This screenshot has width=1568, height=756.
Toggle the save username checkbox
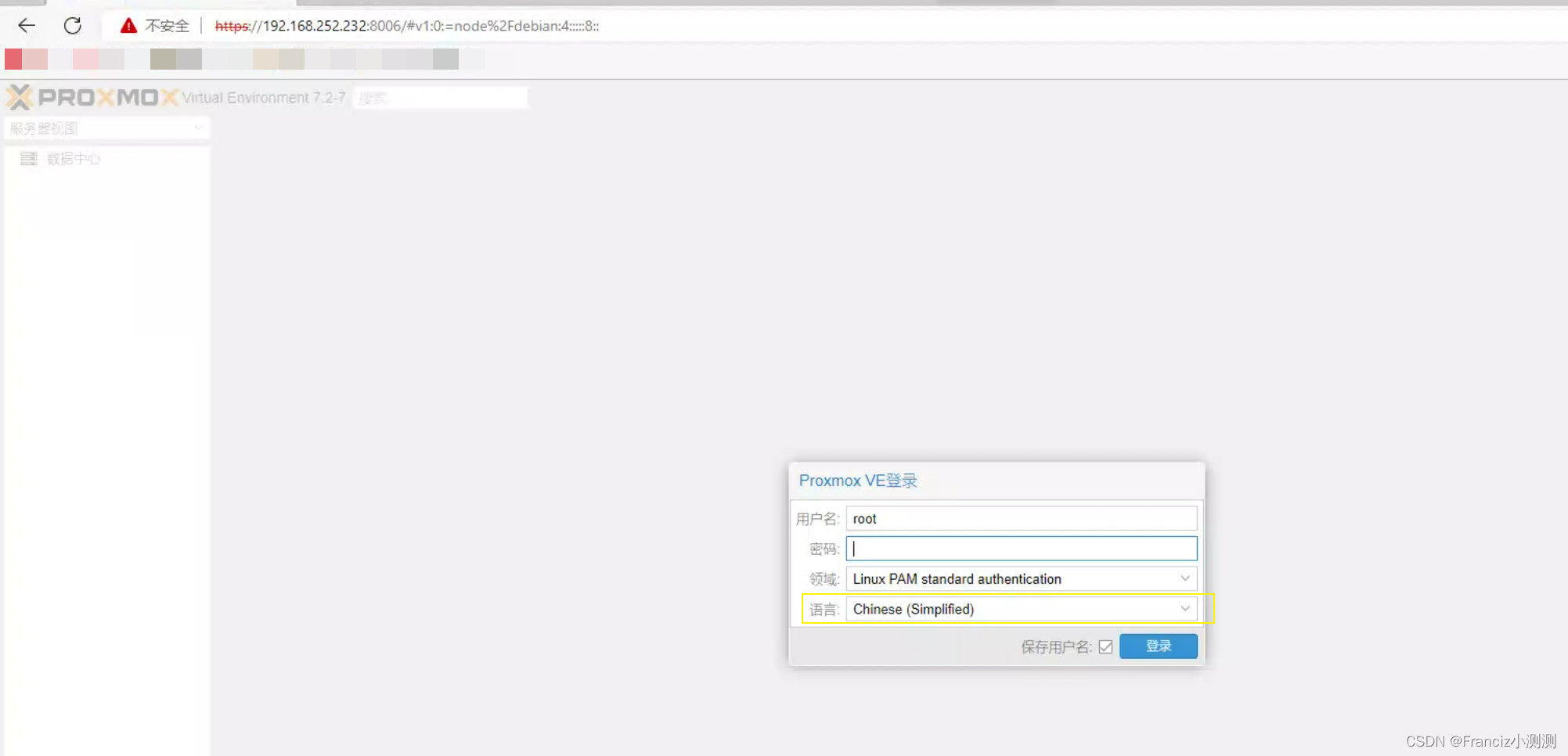click(1105, 646)
